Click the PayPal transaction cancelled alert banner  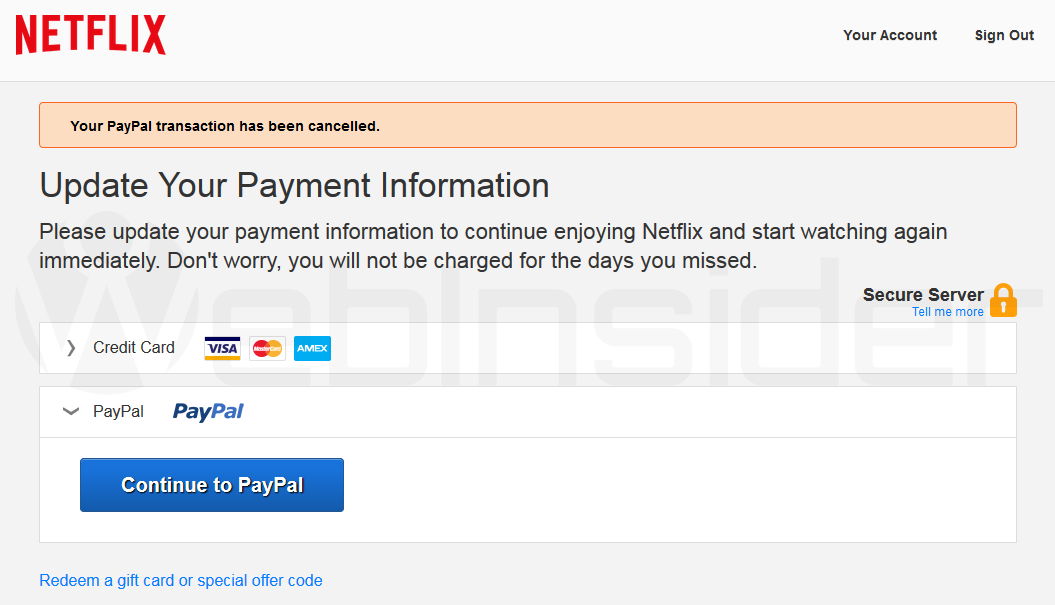(x=527, y=125)
